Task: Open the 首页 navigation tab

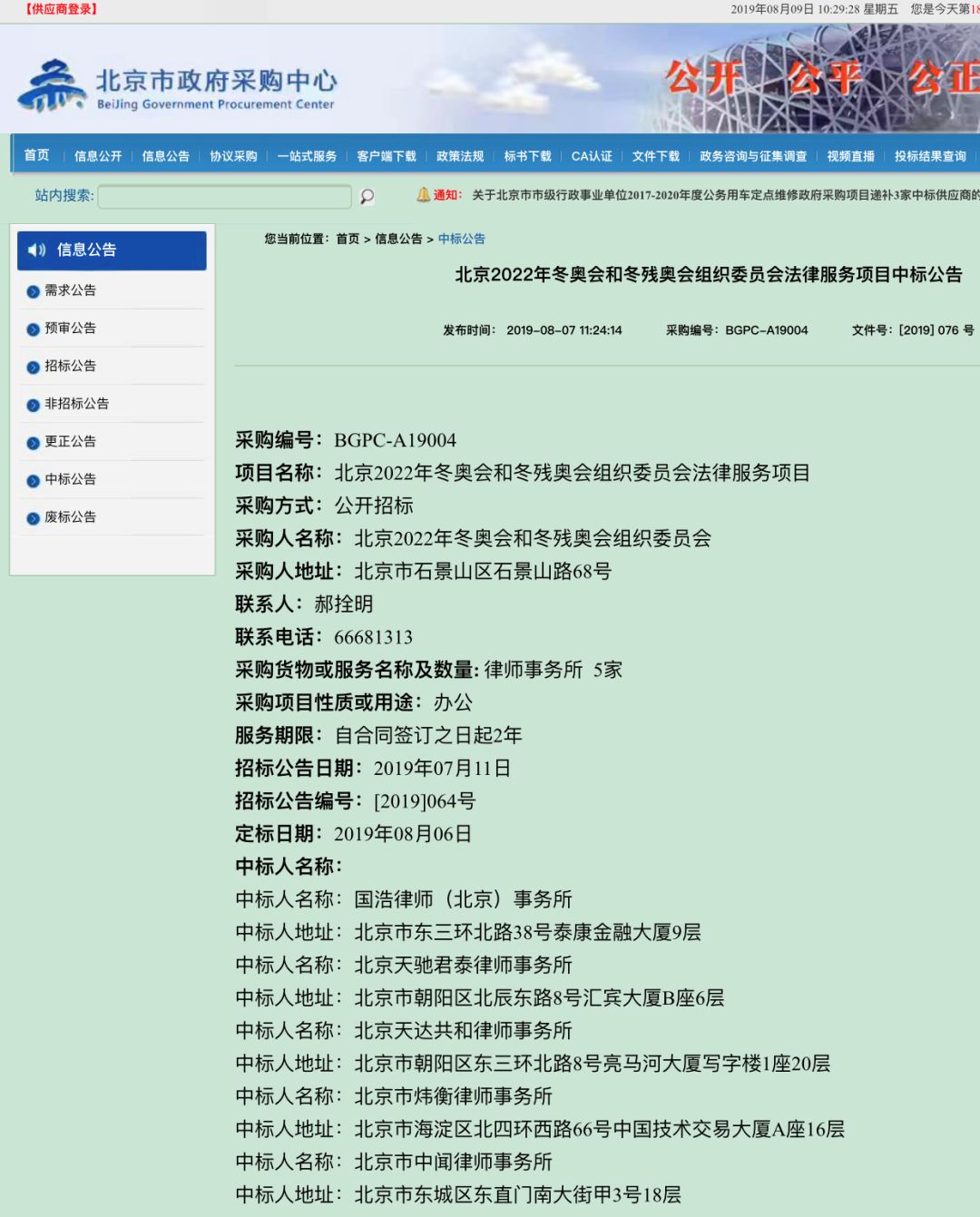Action: click(x=37, y=155)
